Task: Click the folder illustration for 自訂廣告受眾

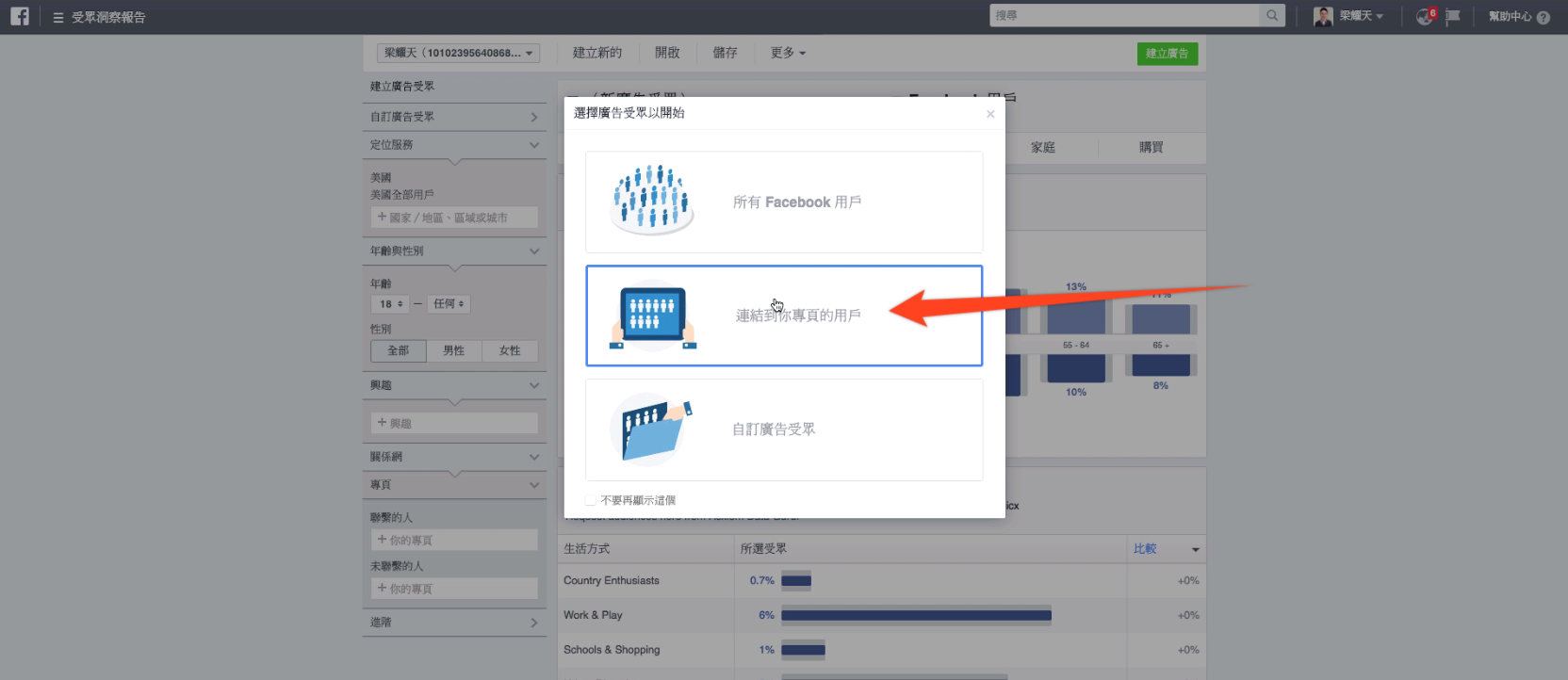Action: click(651, 429)
